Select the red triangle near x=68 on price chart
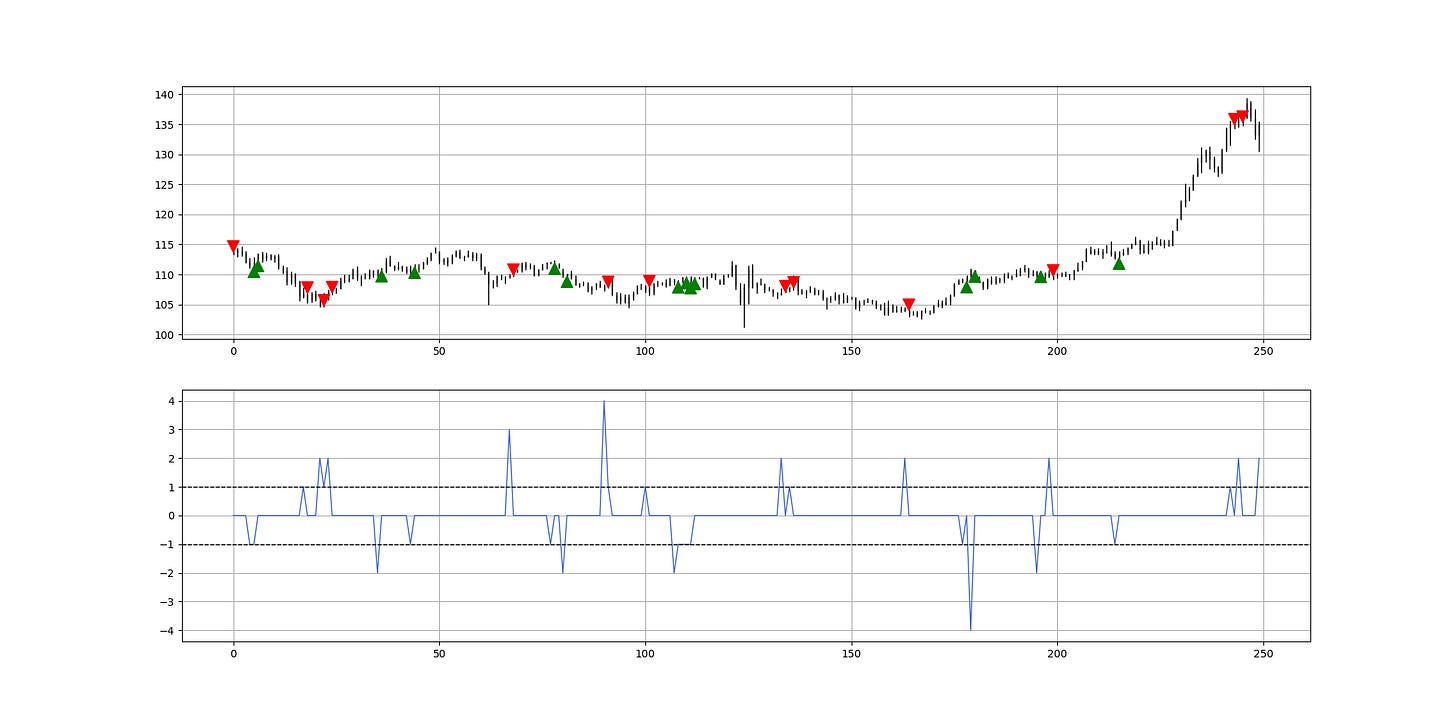The height and width of the screenshot is (721, 1456). pos(513,269)
